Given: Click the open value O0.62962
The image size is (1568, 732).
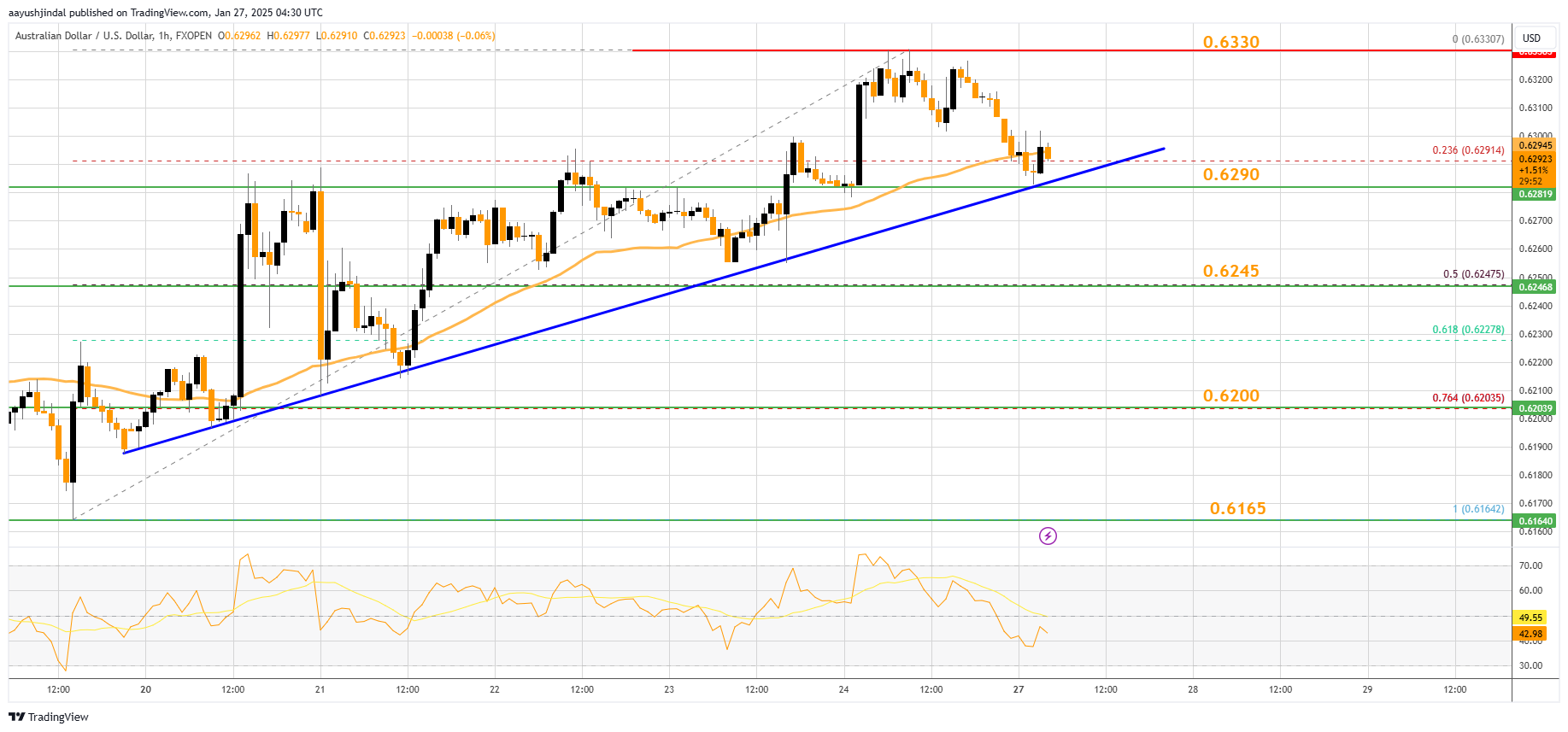Looking at the screenshot, I should pyautogui.click(x=239, y=36).
